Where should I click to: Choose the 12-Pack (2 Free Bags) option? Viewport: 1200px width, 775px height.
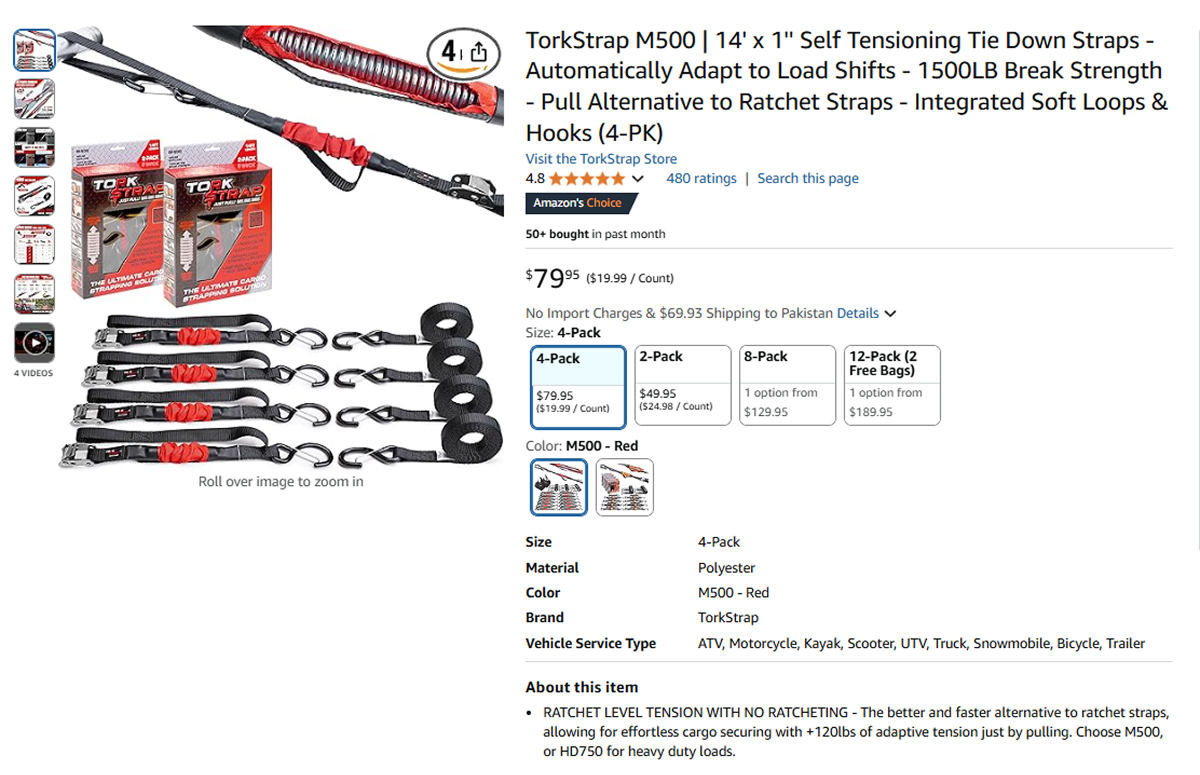pyautogui.click(x=892, y=386)
